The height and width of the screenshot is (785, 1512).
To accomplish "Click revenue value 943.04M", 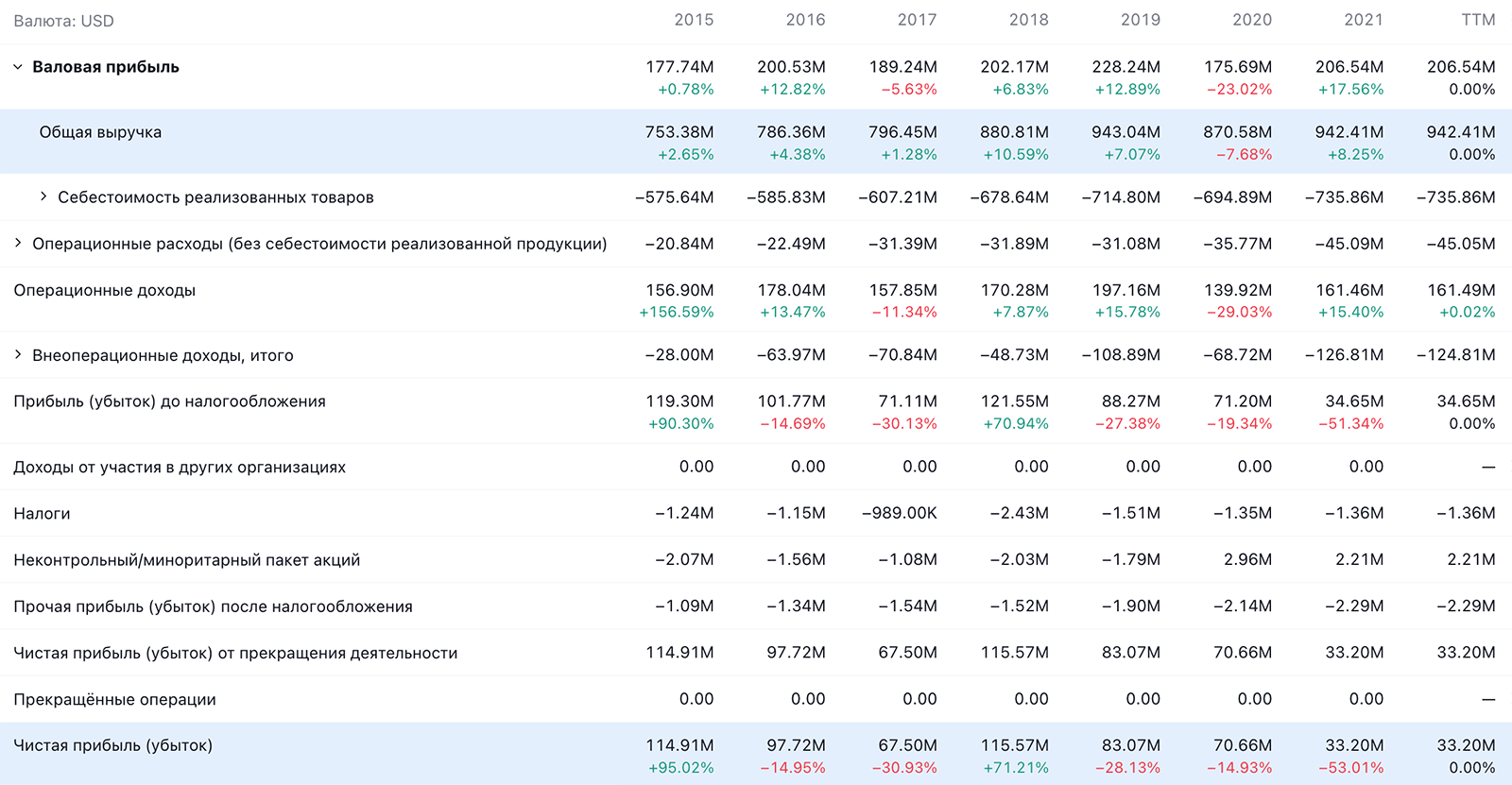I will (x=1126, y=132).
